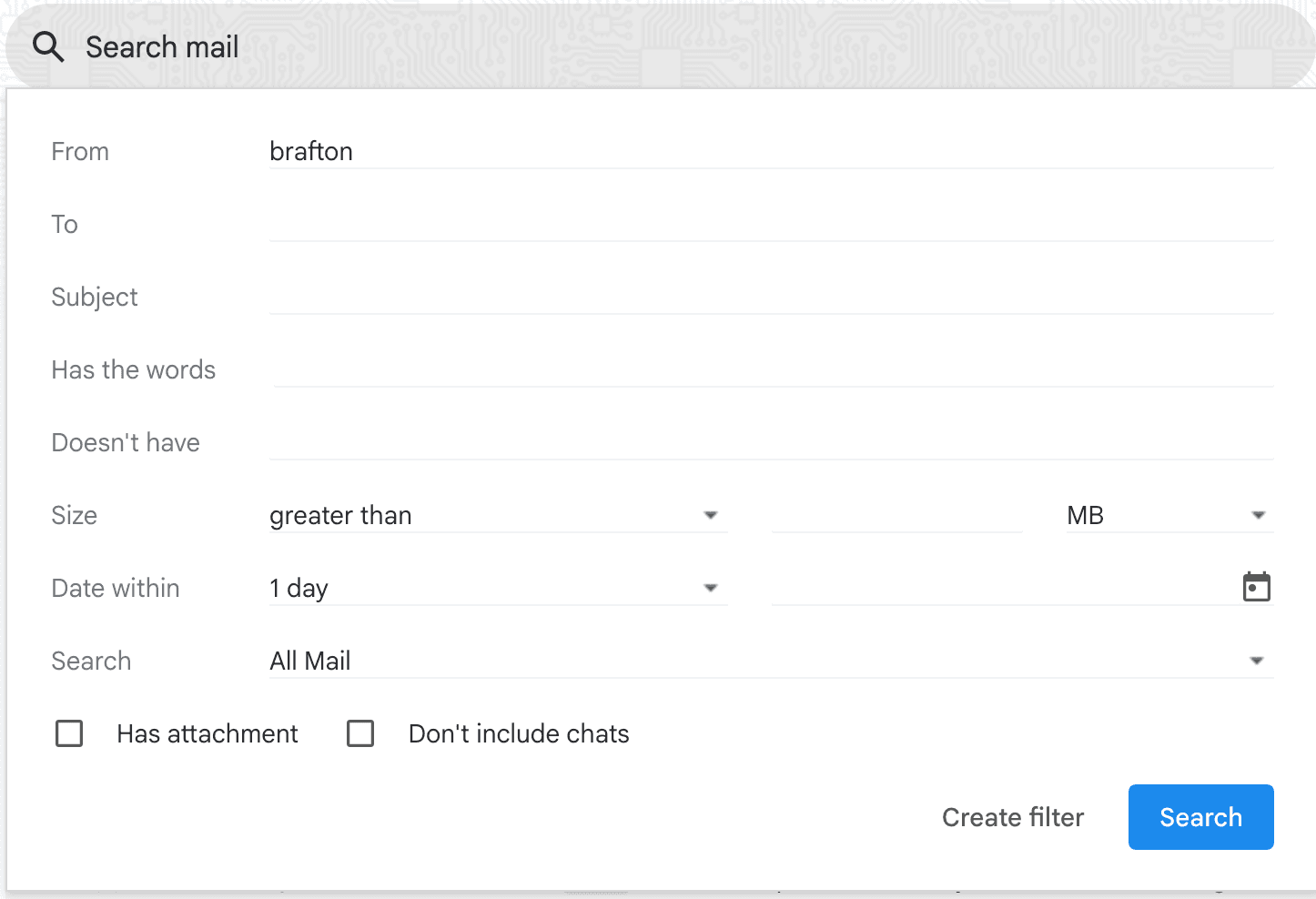
Task: Click the MB unit dropdown arrow
Action: pyautogui.click(x=1259, y=515)
